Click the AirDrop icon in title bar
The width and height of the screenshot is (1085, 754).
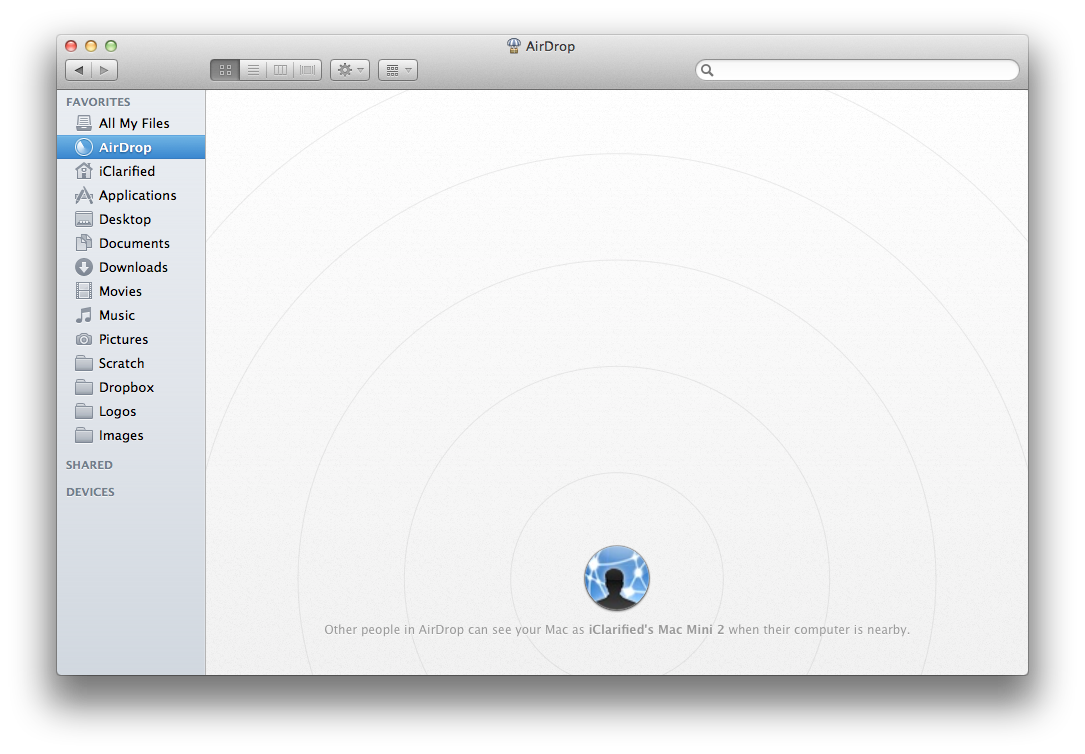(513, 46)
